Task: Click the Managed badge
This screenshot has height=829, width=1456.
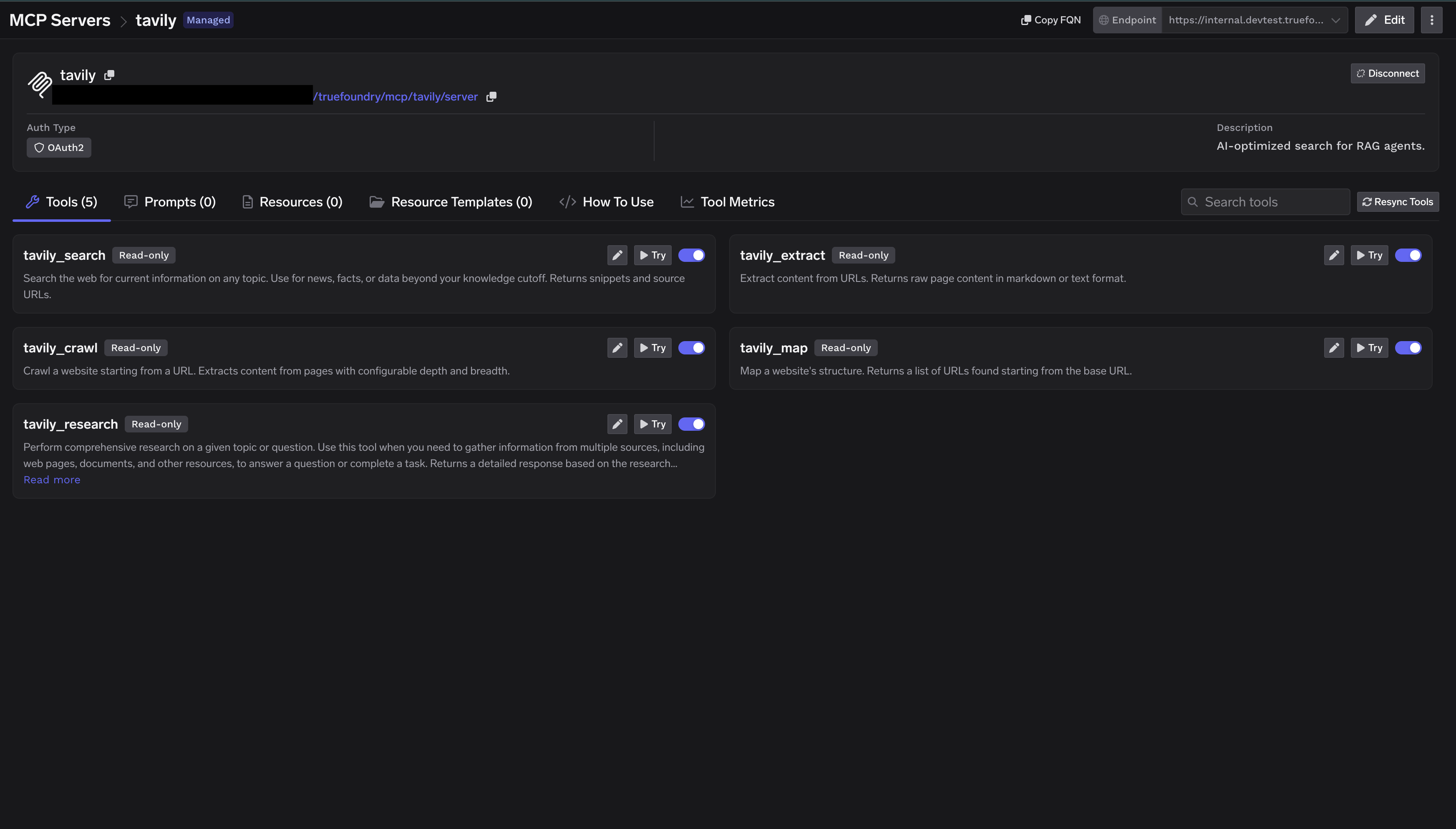Action: [x=208, y=20]
